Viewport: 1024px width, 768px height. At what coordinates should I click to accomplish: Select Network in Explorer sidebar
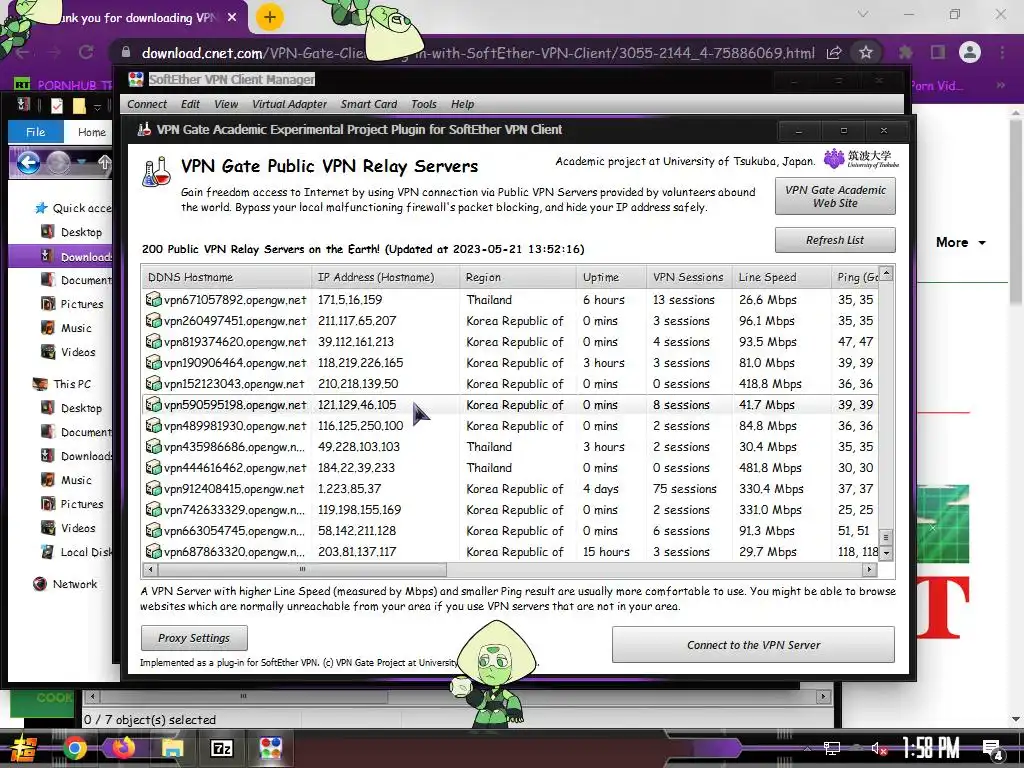tap(65, 584)
